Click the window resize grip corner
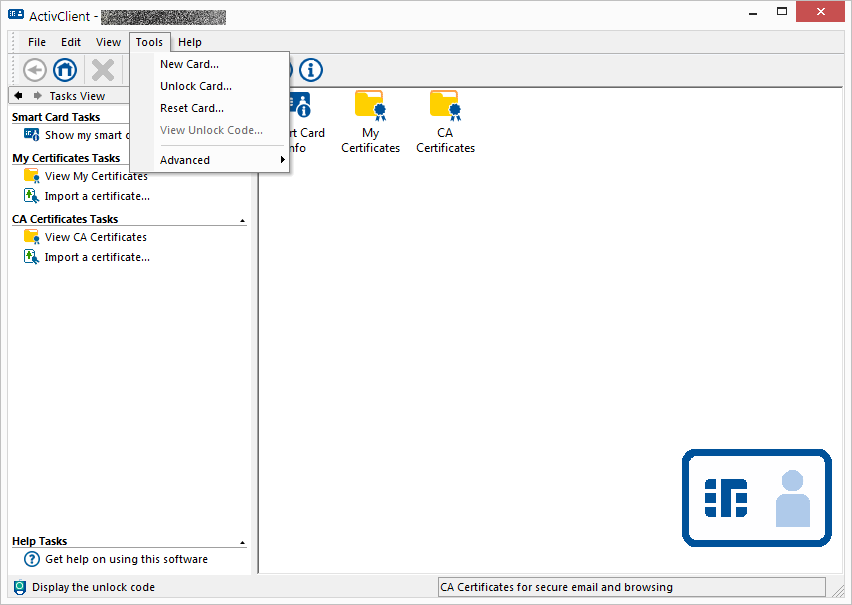 (x=837, y=591)
